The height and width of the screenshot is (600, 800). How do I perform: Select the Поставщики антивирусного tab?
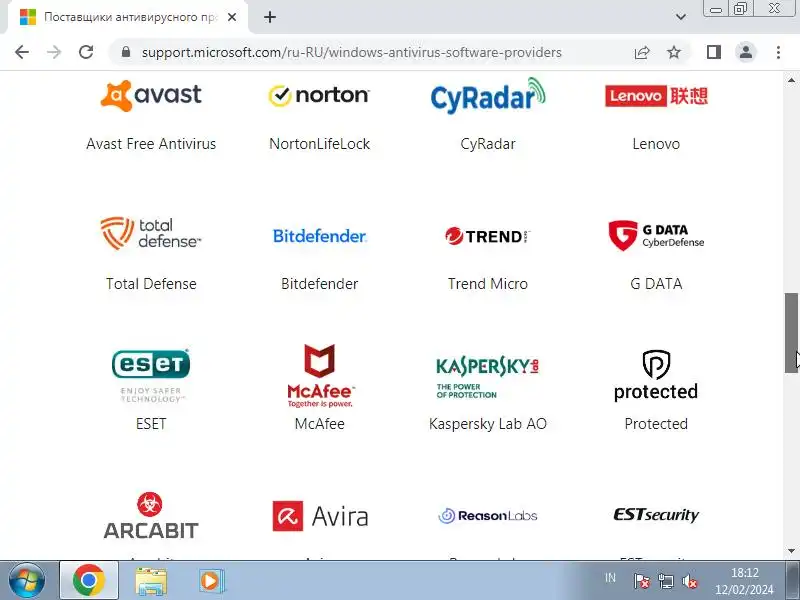click(x=128, y=17)
